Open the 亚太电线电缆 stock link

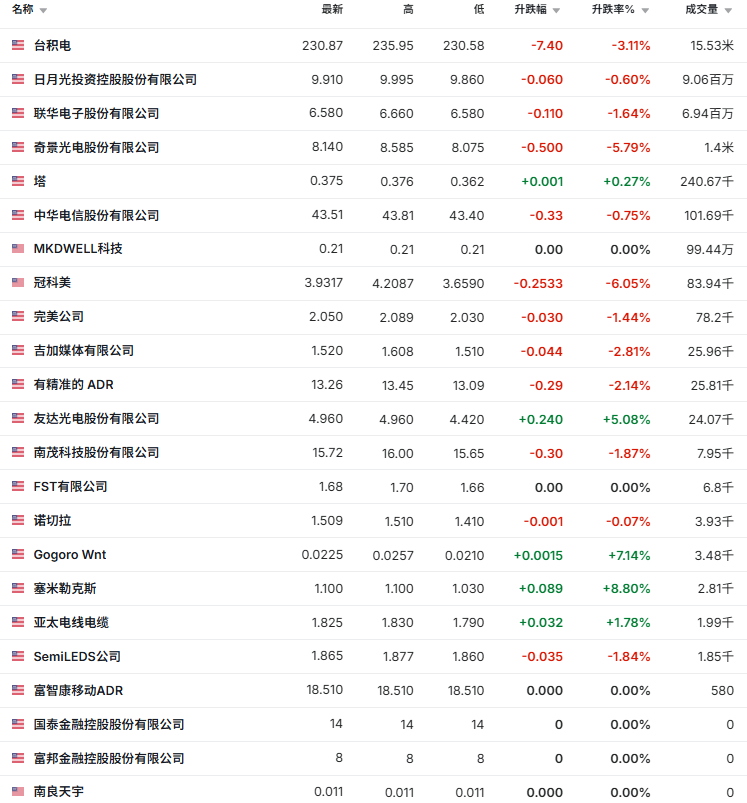click(x=71, y=622)
